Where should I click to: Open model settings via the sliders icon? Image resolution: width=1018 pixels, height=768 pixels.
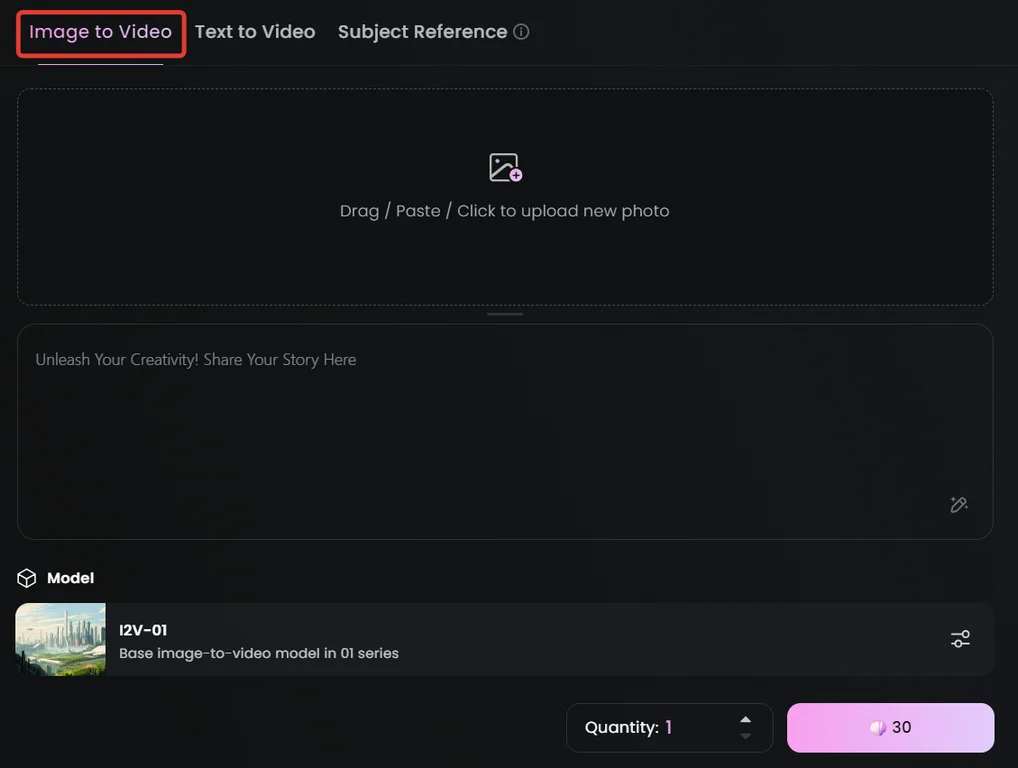tap(960, 639)
